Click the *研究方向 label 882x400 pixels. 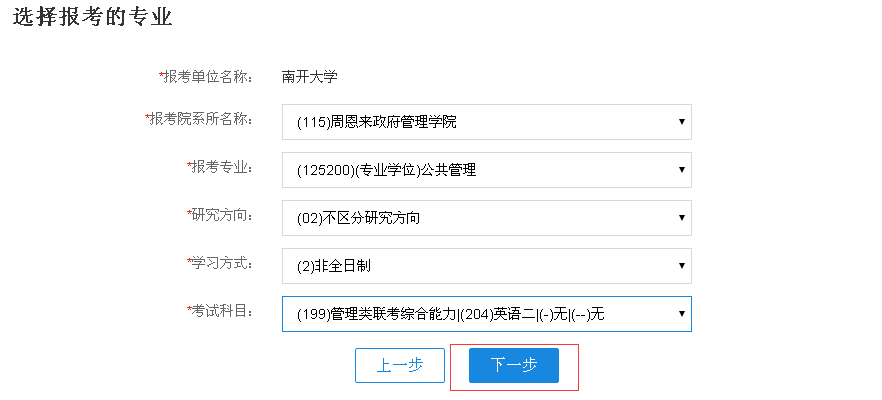221,214
